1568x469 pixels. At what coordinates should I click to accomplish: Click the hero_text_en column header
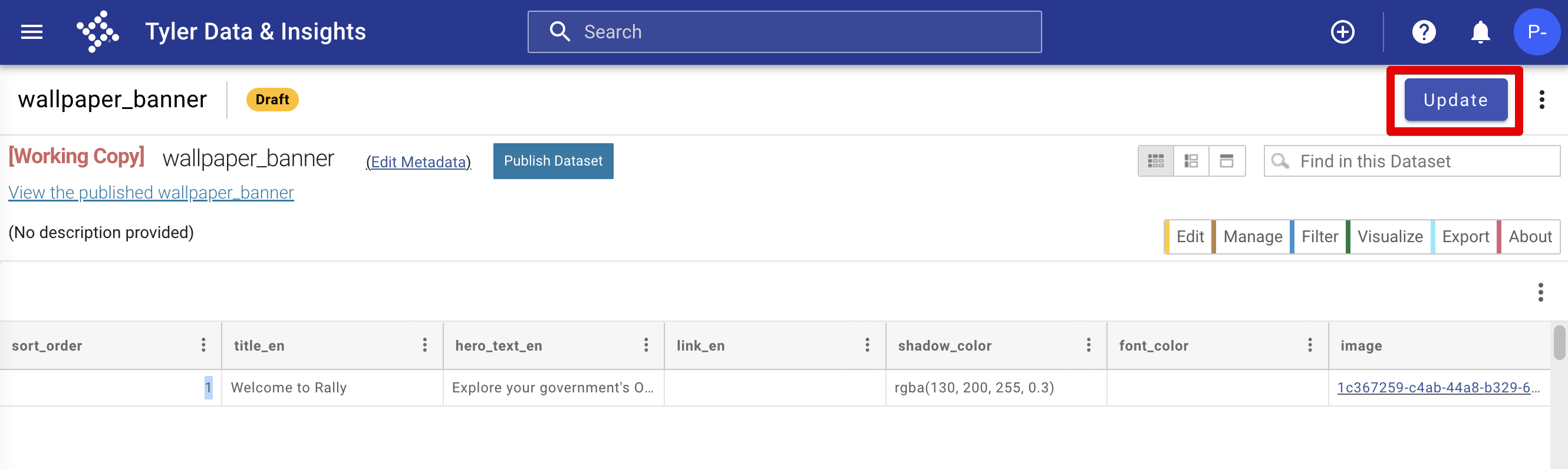pyautogui.click(x=554, y=345)
